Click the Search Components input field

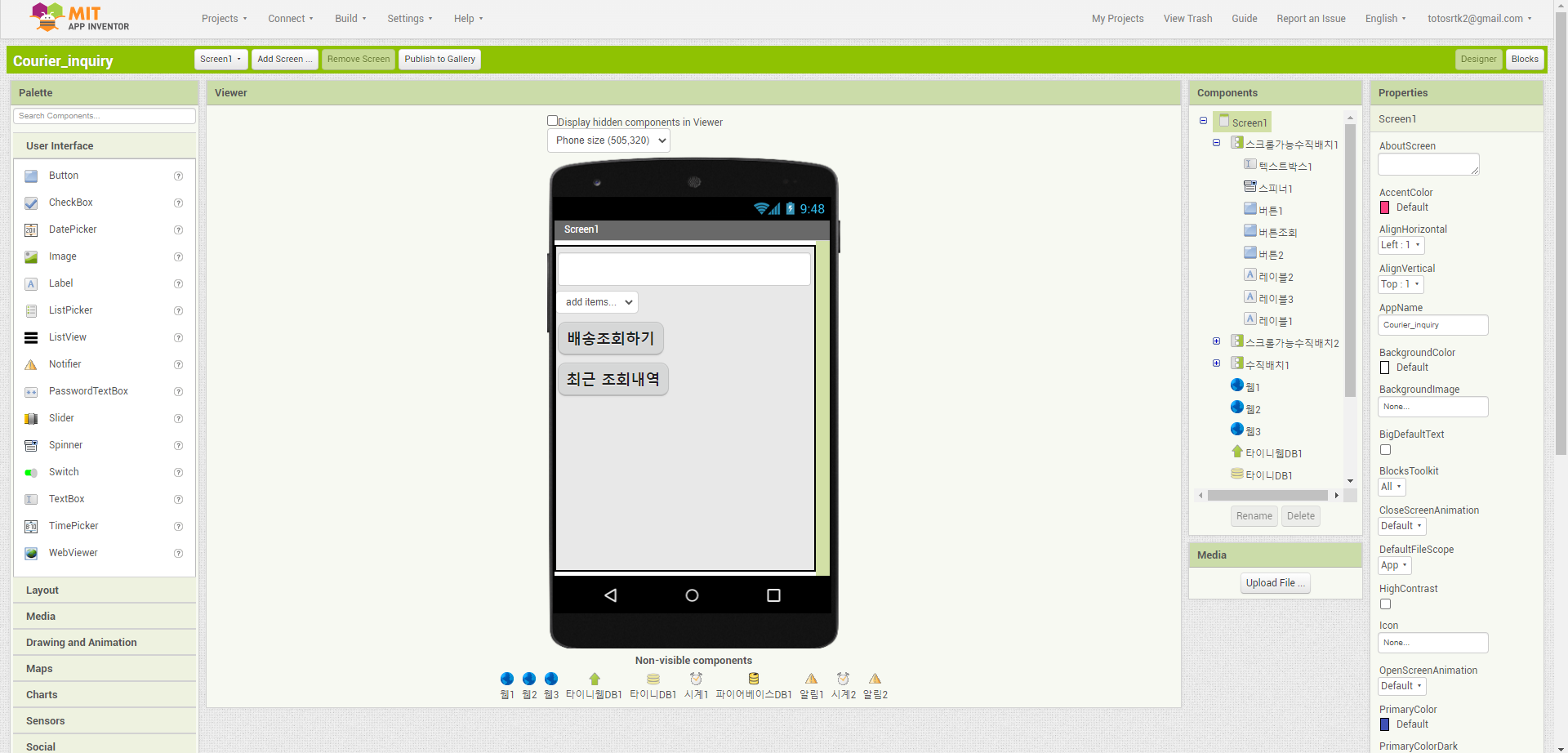(105, 116)
